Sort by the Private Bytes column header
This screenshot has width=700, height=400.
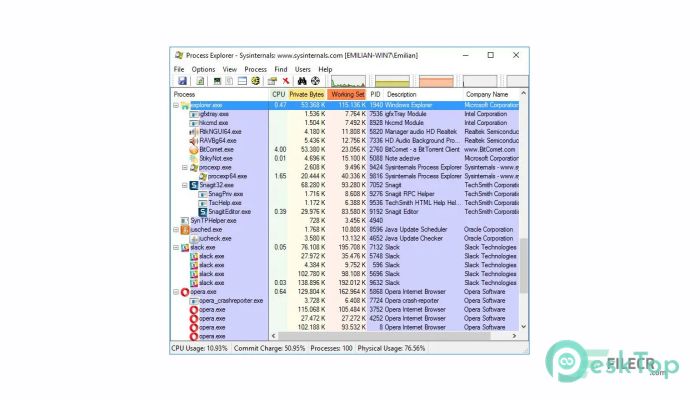pyautogui.click(x=307, y=94)
